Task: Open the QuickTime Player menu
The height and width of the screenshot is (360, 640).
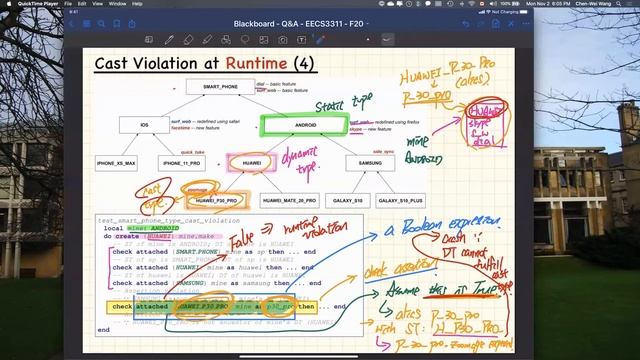Action: coord(38,4)
